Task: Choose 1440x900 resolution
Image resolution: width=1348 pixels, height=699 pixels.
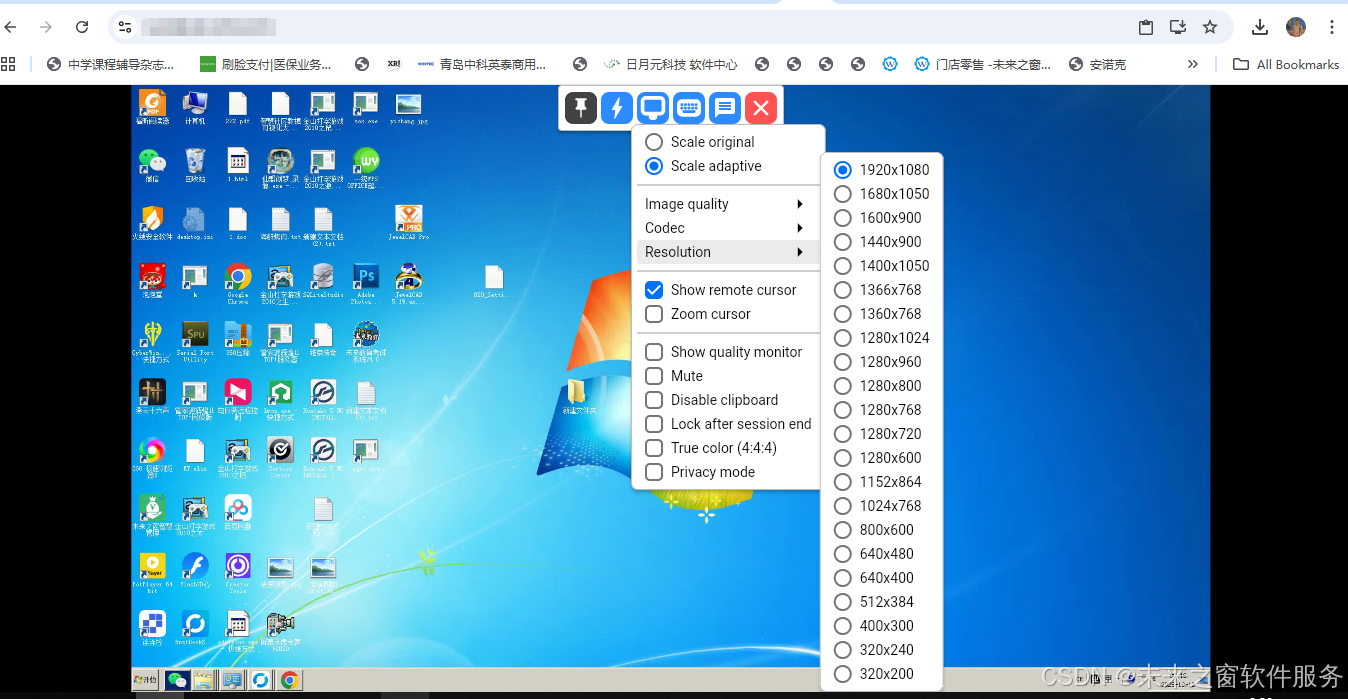Action: coord(878,242)
